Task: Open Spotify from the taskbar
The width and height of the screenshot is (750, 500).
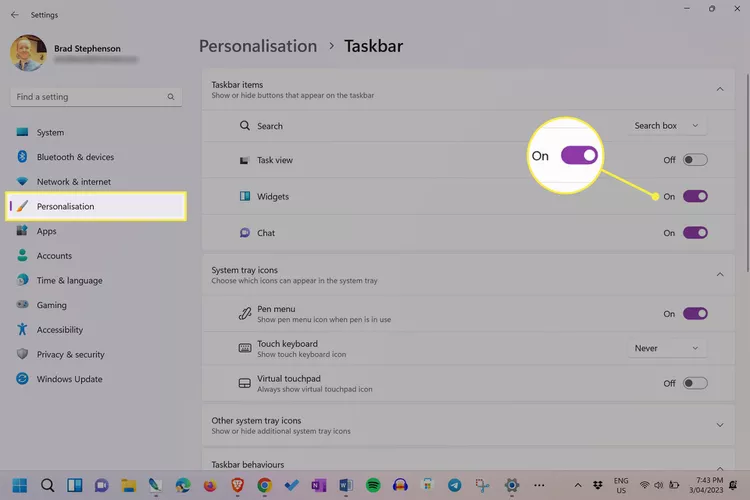Action: click(373, 485)
